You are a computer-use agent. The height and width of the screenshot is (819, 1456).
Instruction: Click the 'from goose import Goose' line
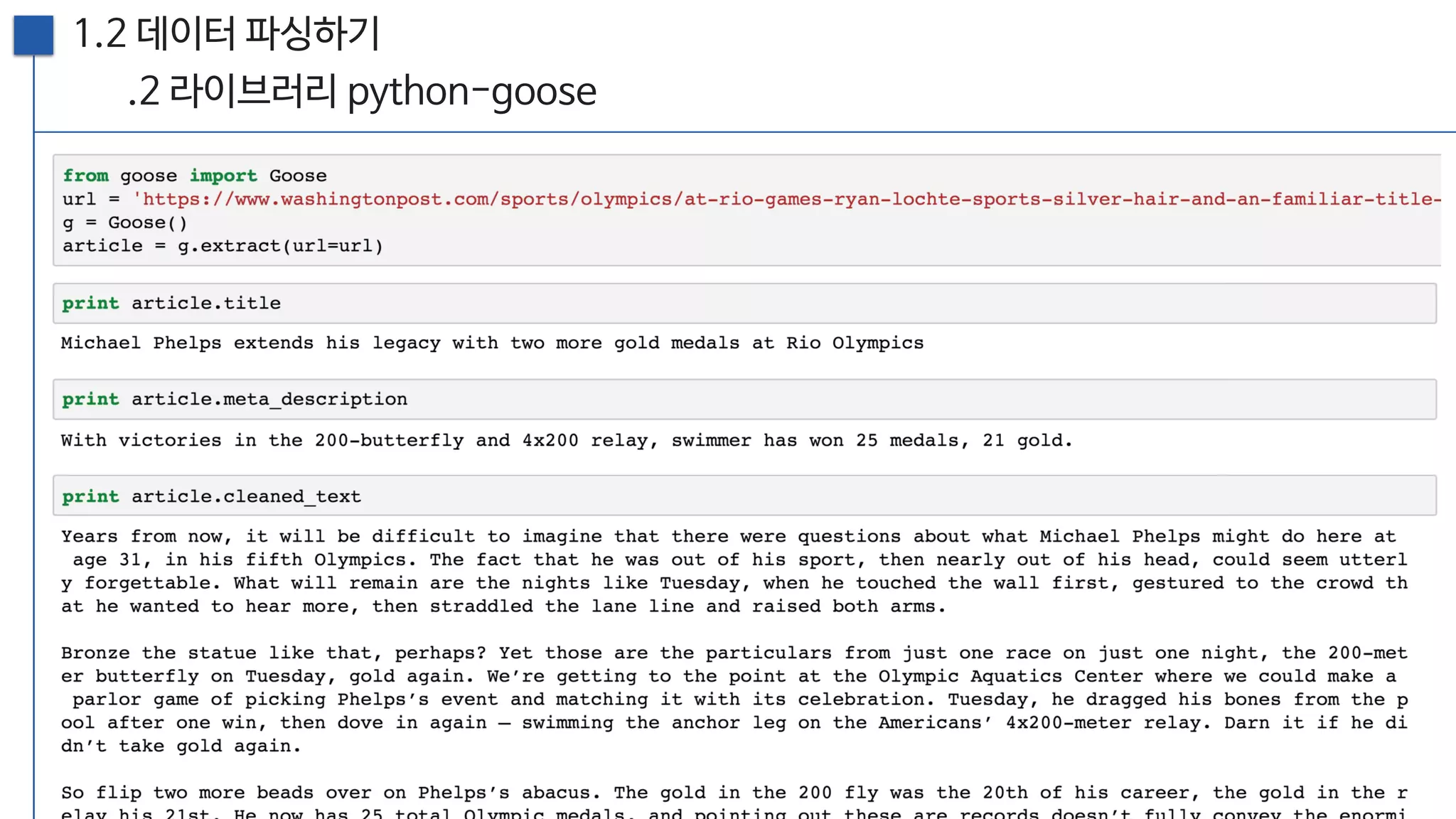(x=194, y=176)
